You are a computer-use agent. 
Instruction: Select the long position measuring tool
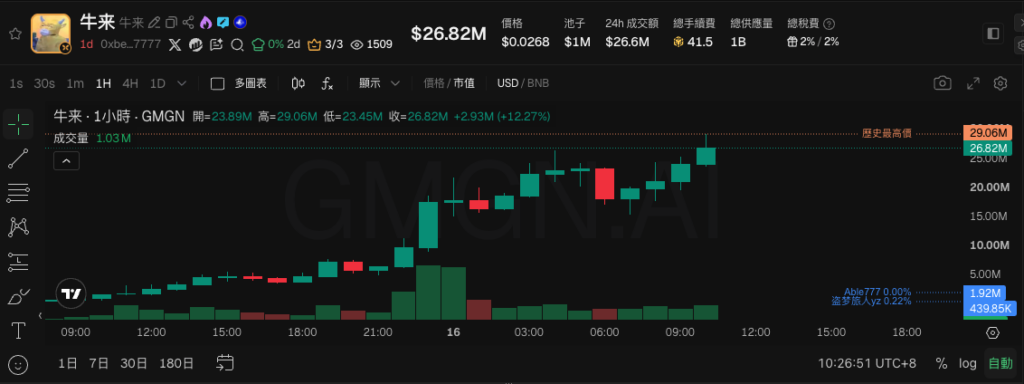pos(18,262)
